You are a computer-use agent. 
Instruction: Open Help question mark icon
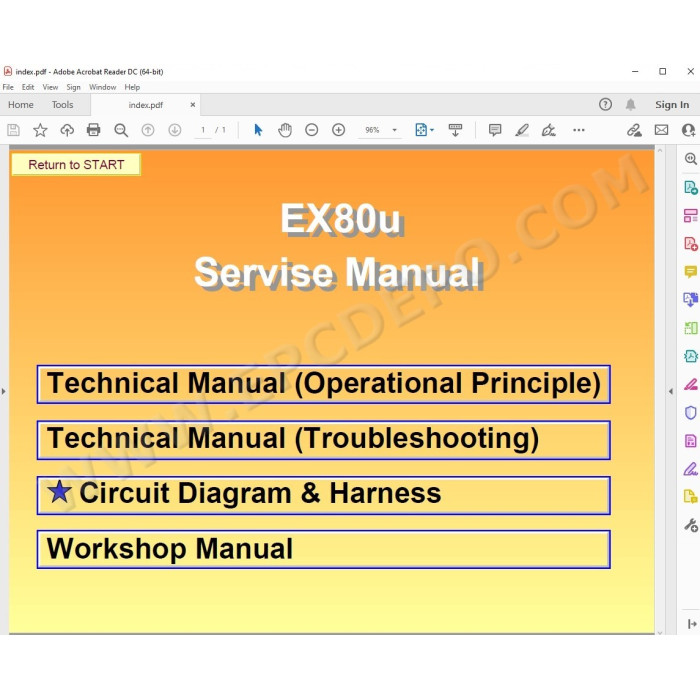tap(605, 104)
